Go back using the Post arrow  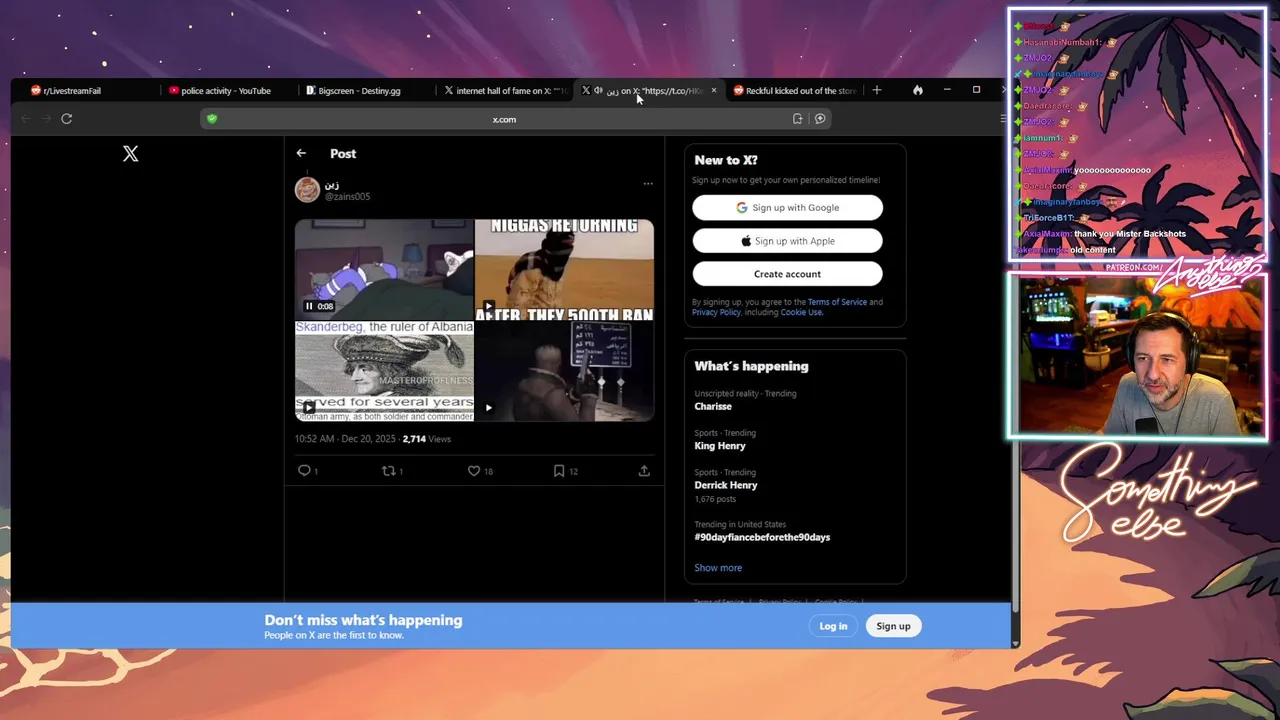(x=301, y=153)
